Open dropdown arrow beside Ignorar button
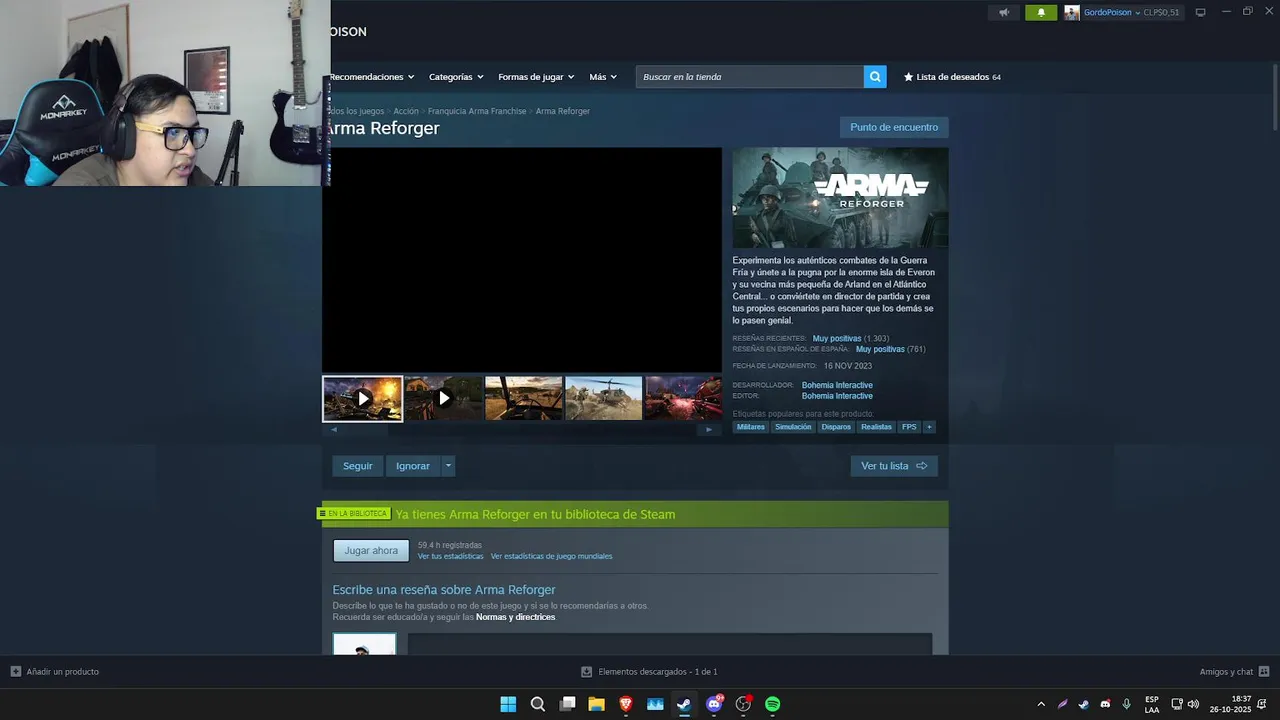 (448, 466)
